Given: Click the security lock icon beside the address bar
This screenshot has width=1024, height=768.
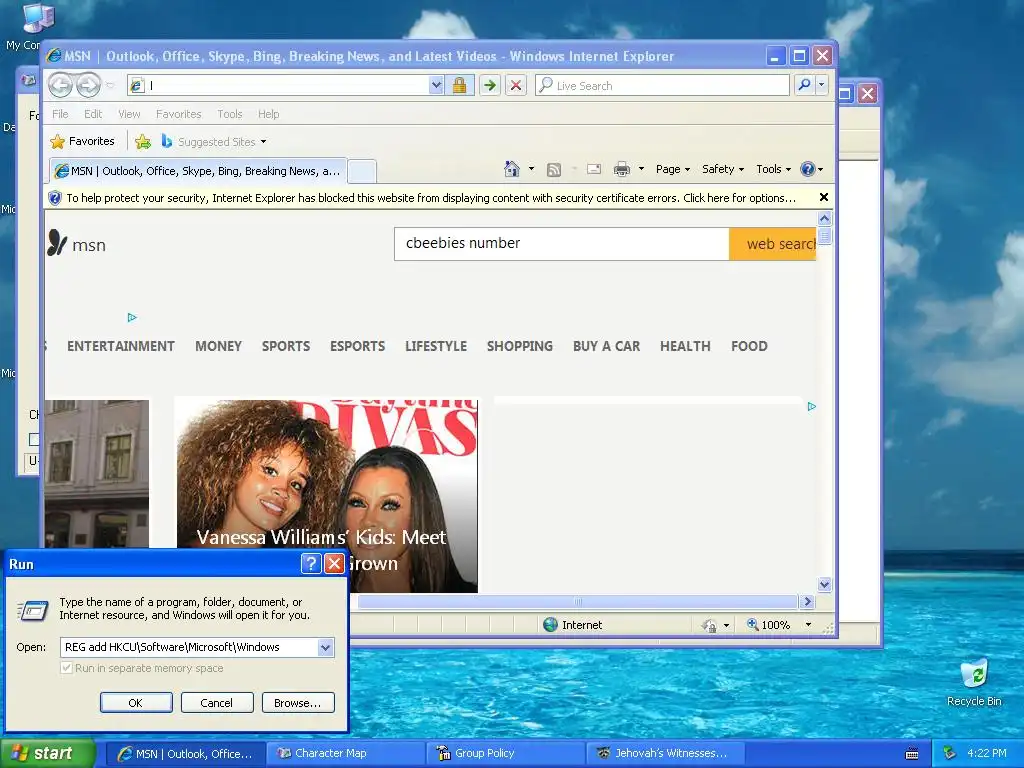Looking at the screenshot, I should point(460,86).
